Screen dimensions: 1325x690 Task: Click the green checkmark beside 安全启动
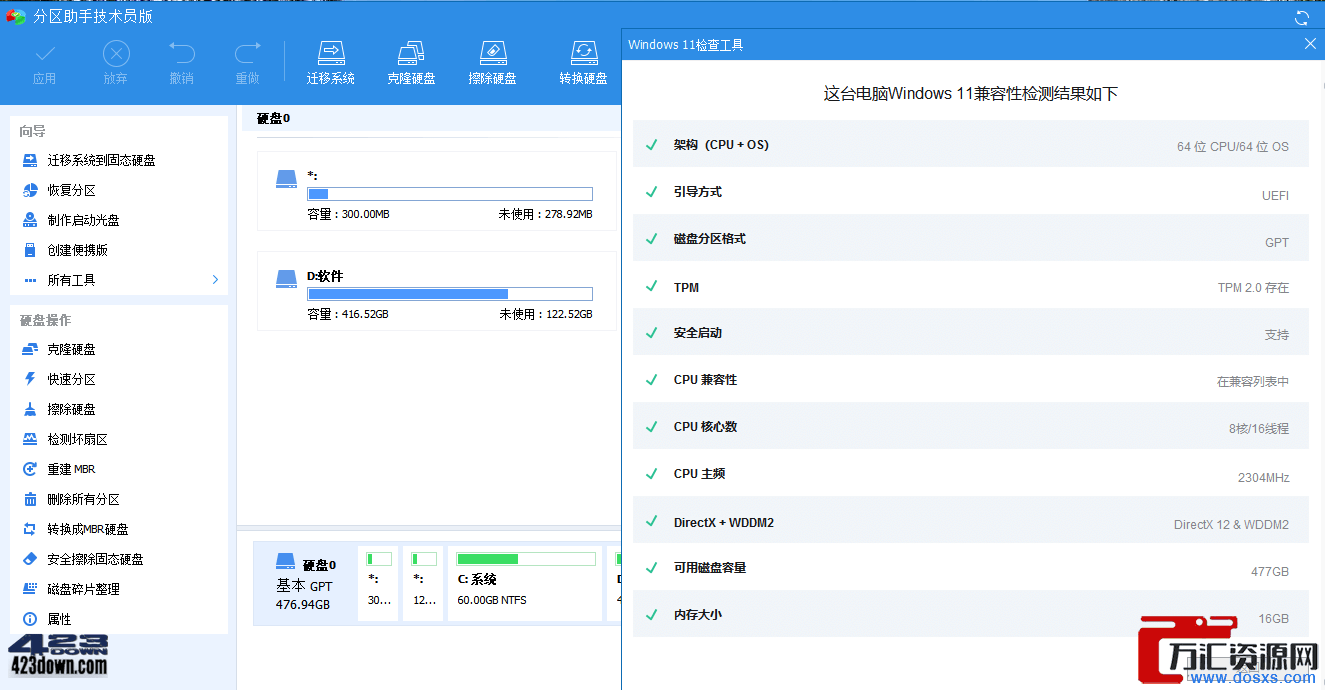(x=652, y=333)
